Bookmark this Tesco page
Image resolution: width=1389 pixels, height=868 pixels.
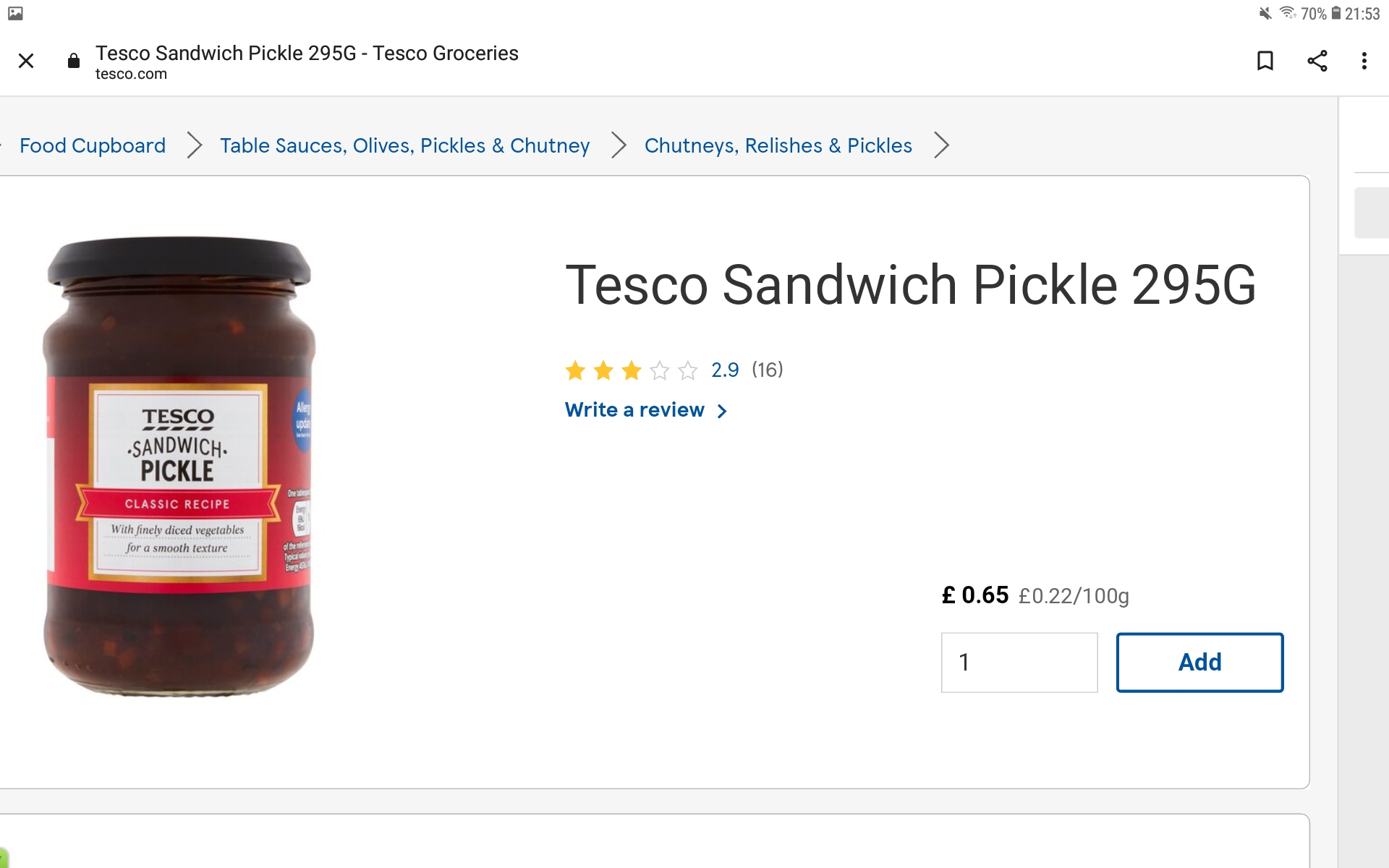click(x=1265, y=61)
